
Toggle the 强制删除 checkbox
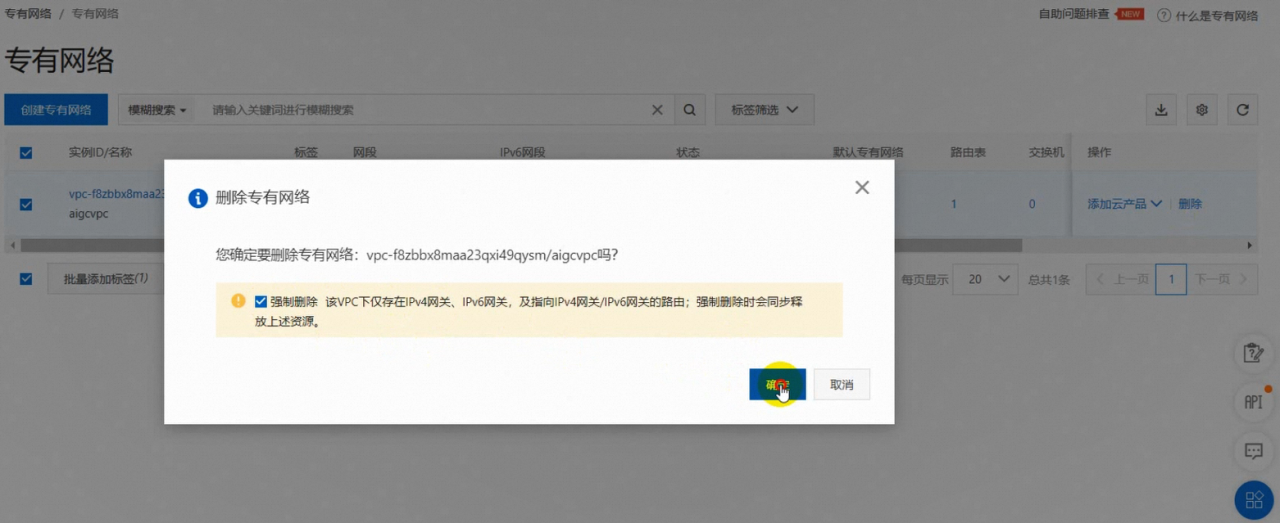click(x=261, y=301)
